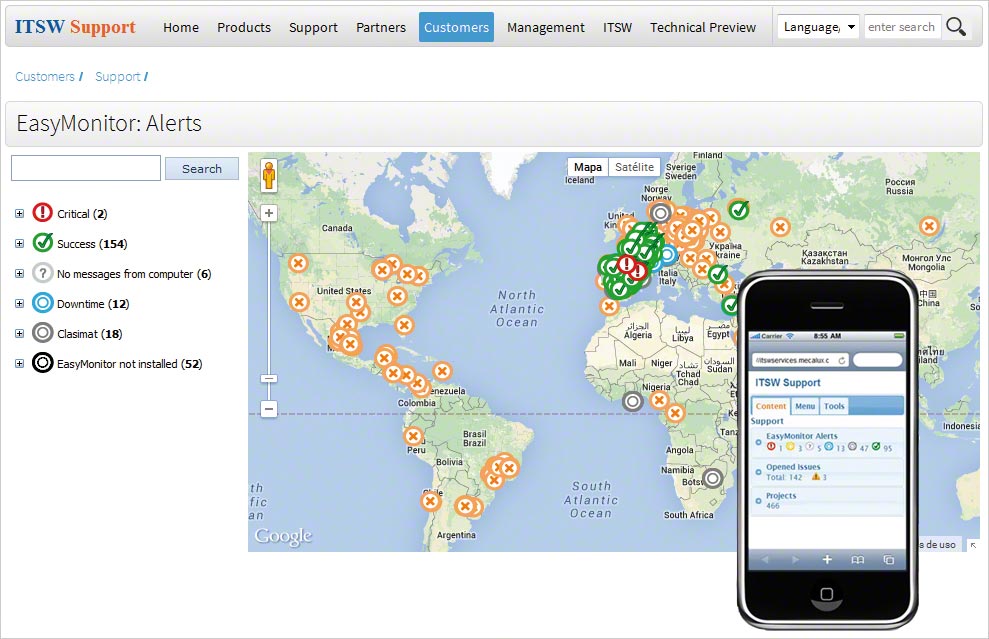Click the Tools tab on the phone
The height and width of the screenshot is (639, 989).
click(x=834, y=406)
